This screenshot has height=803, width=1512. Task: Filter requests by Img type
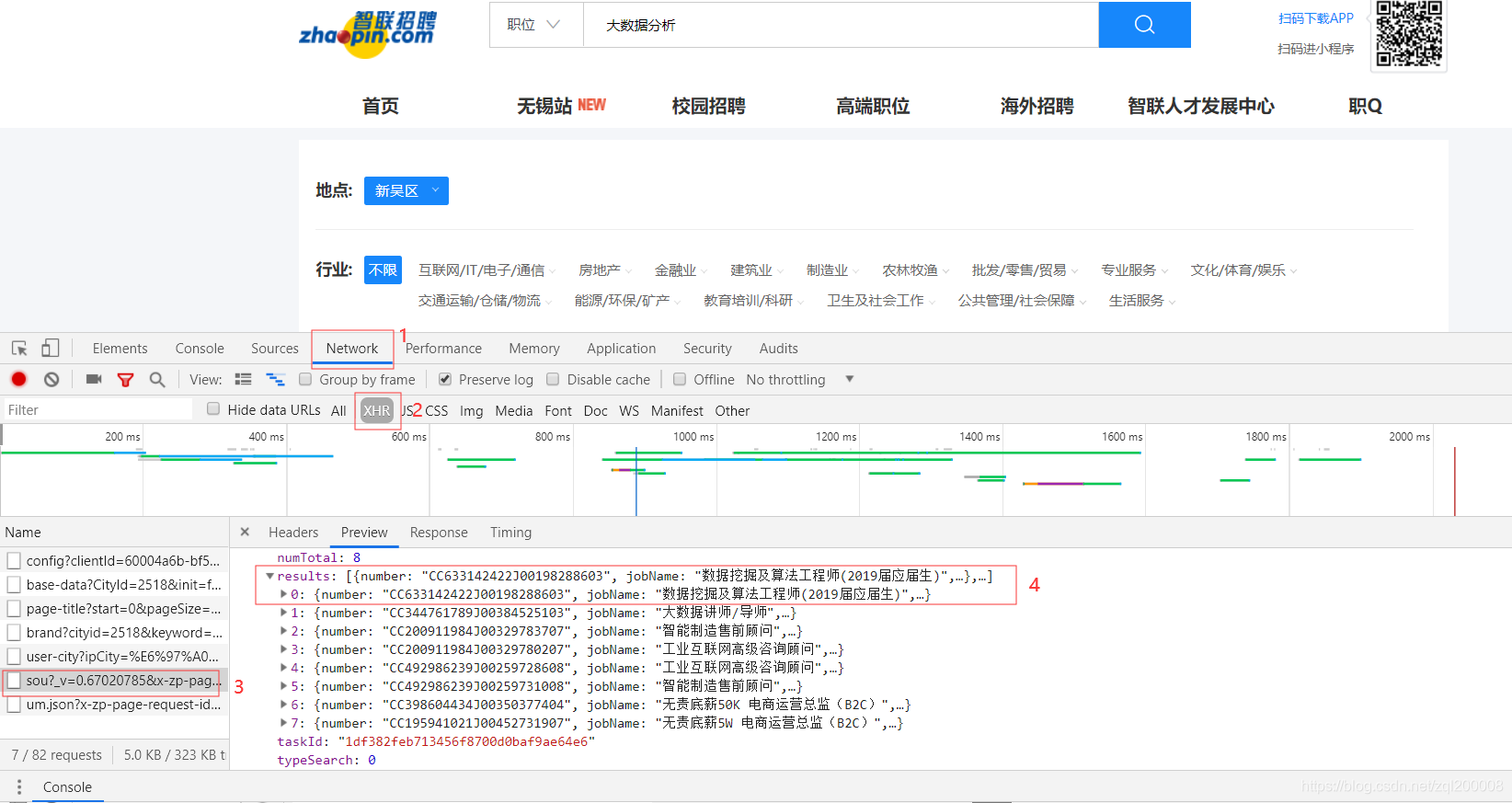(x=472, y=410)
